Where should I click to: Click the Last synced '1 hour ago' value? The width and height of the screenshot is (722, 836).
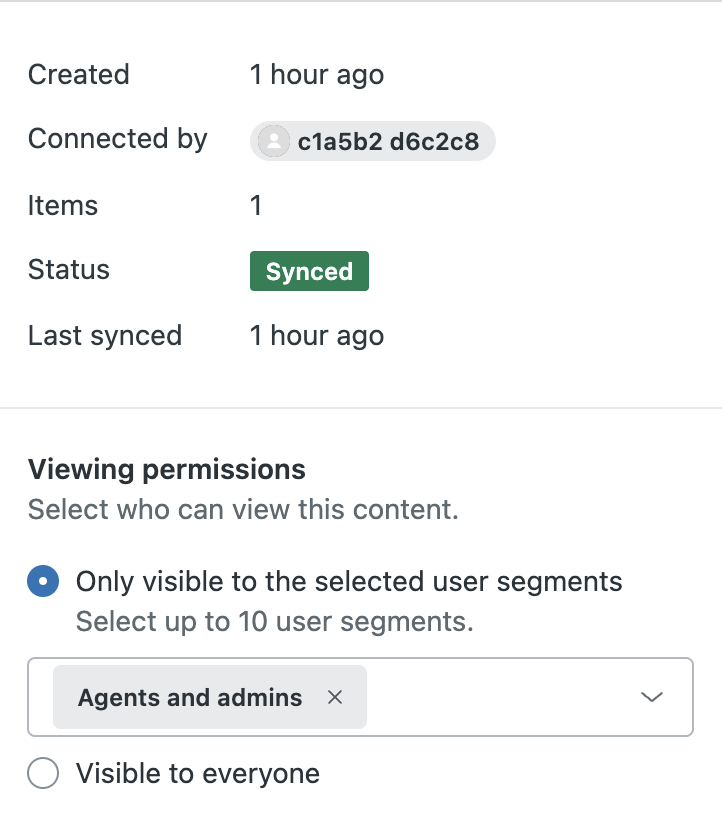(317, 336)
